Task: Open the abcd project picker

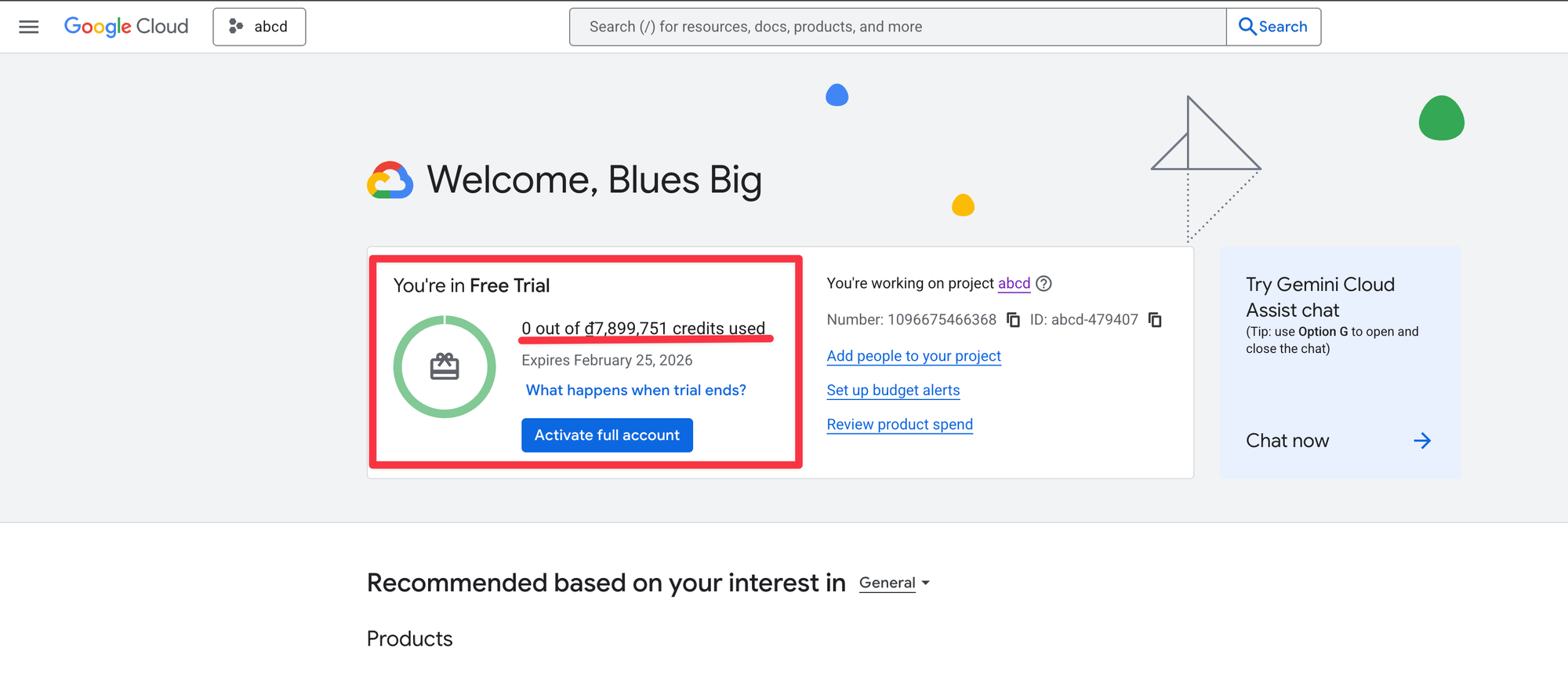Action: tap(259, 27)
